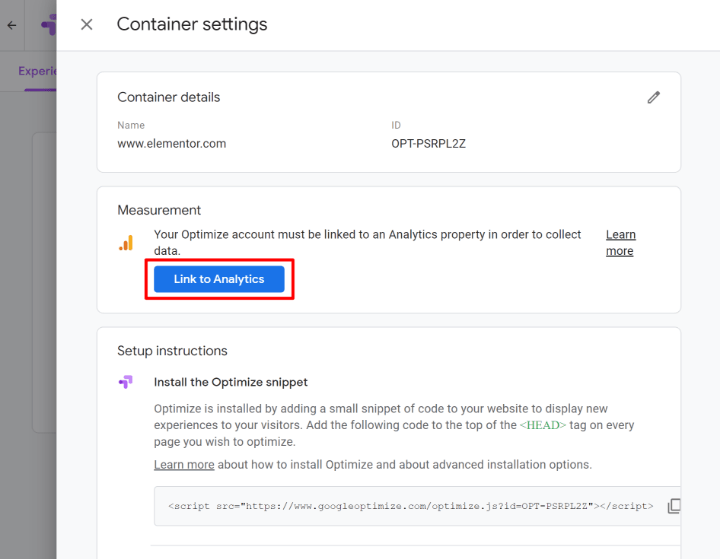Click the container ID OPT-PSRPL2Z
This screenshot has width=720, height=559.
click(x=428, y=144)
